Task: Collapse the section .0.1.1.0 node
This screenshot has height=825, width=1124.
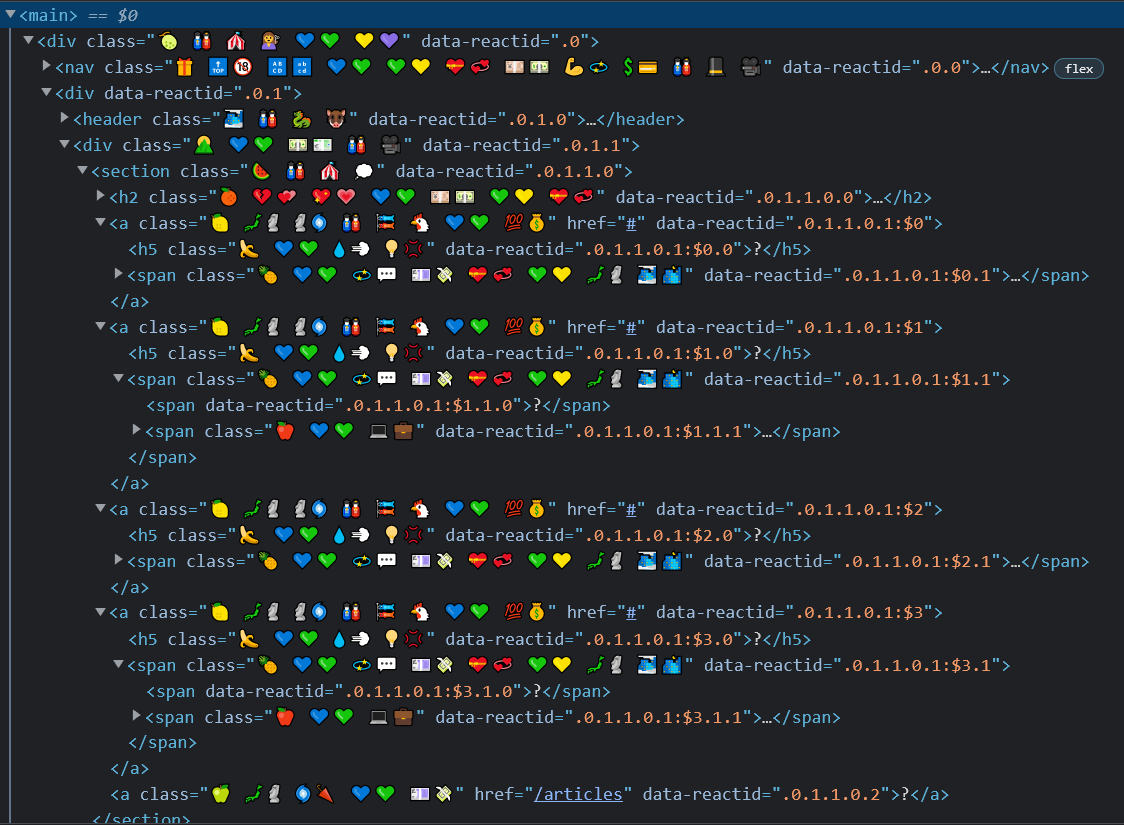Action: pyautogui.click(x=83, y=171)
